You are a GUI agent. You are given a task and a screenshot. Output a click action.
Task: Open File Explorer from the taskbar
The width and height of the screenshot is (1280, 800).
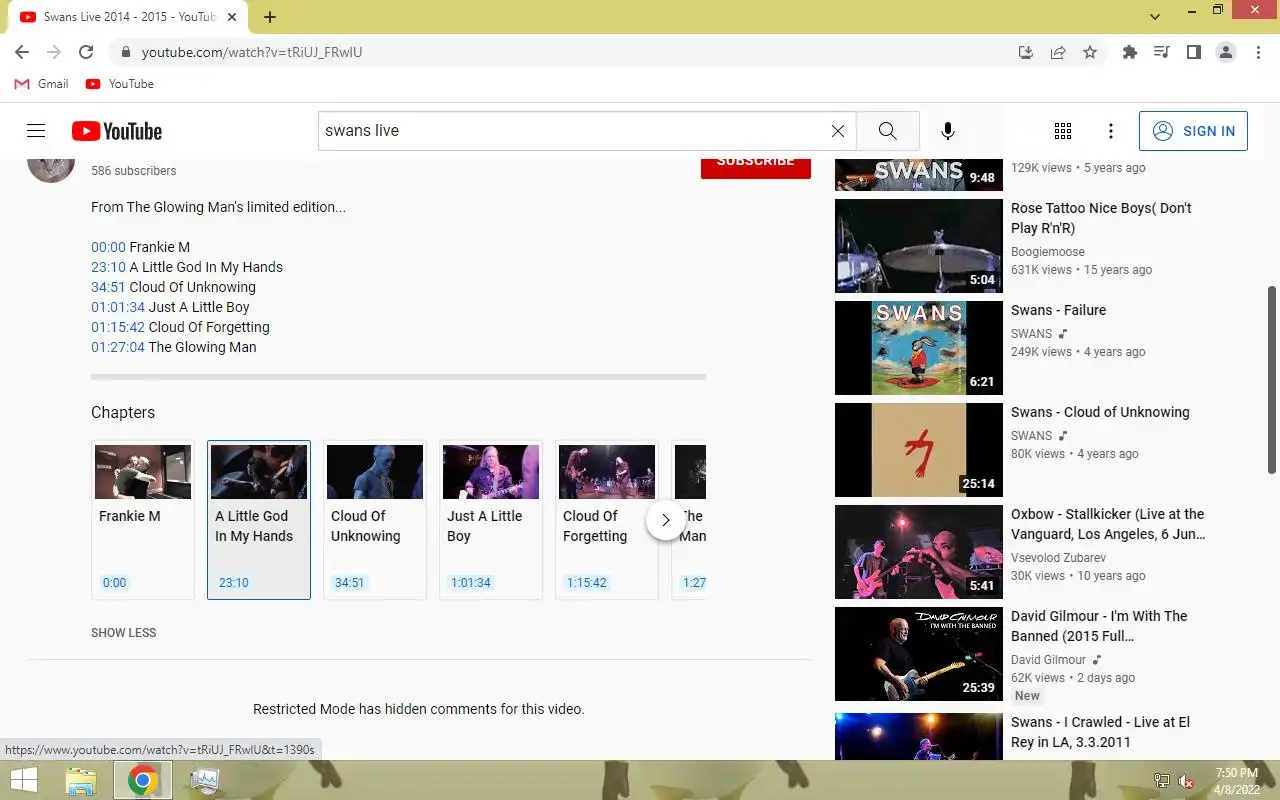click(x=81, y=780)
